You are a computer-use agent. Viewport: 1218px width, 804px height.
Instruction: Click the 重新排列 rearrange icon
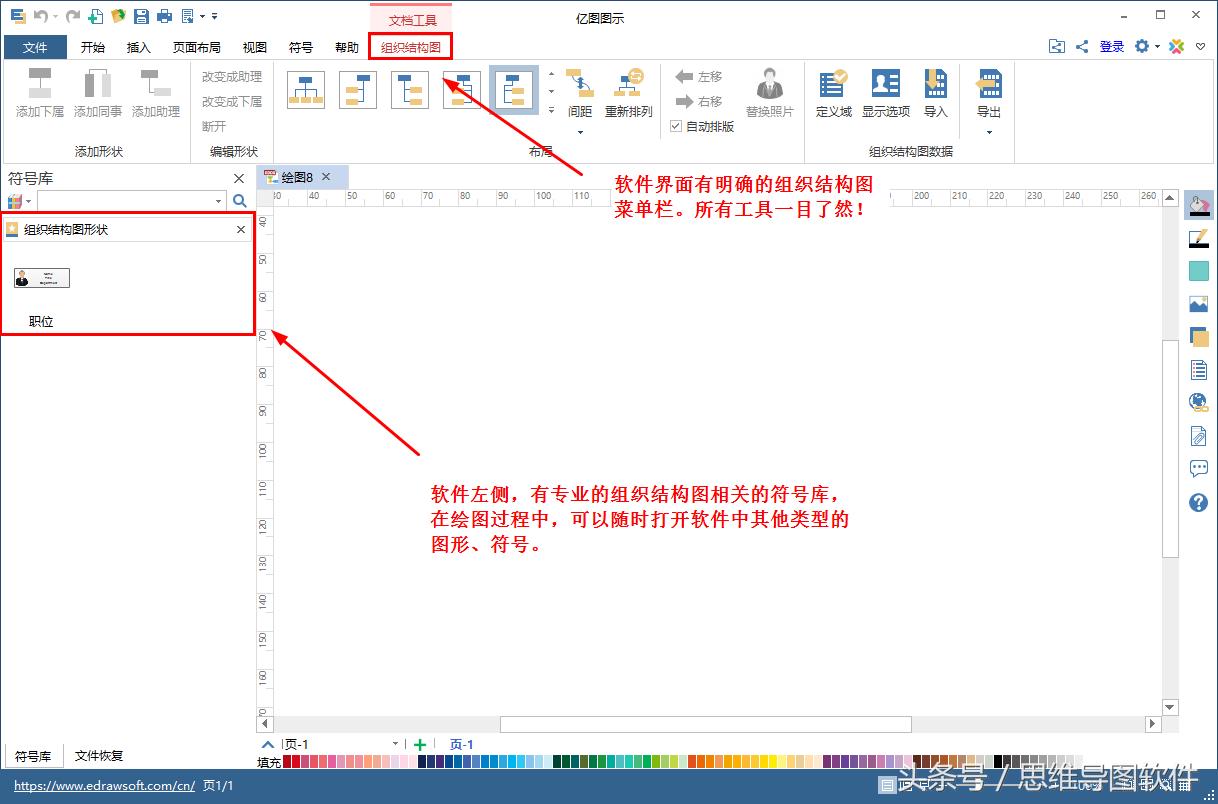pos(629,83)
